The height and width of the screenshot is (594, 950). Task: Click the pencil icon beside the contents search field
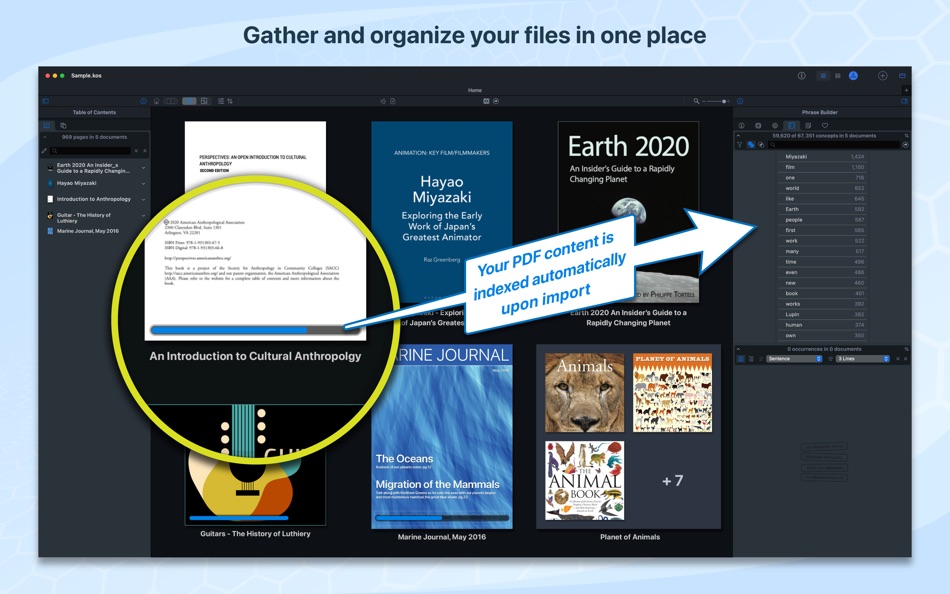44,150
